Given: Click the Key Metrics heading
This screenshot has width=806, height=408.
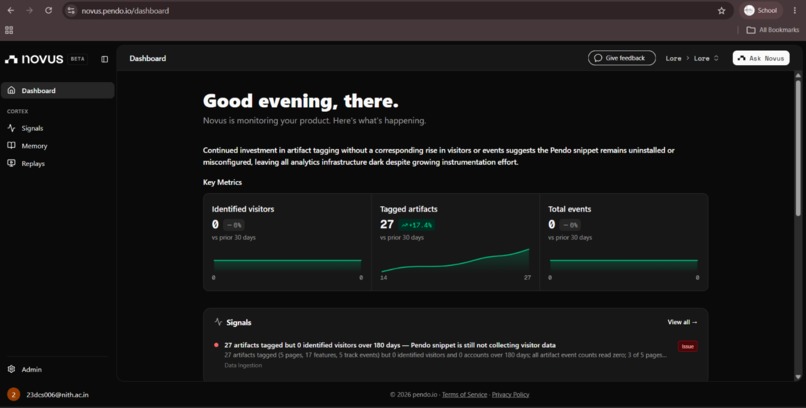Looking at the screenshot, I should click(x=222, y=182).
